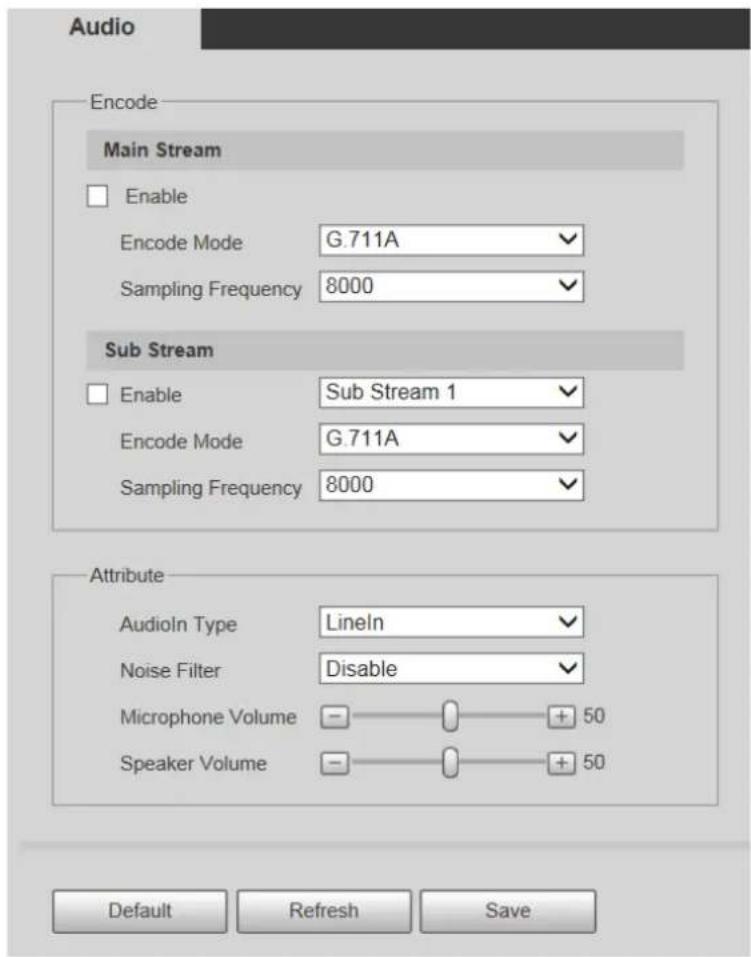
Task: Open Main Stream Encode Mode dropdown
Action: pyautogui.click(x=451, y=240)
